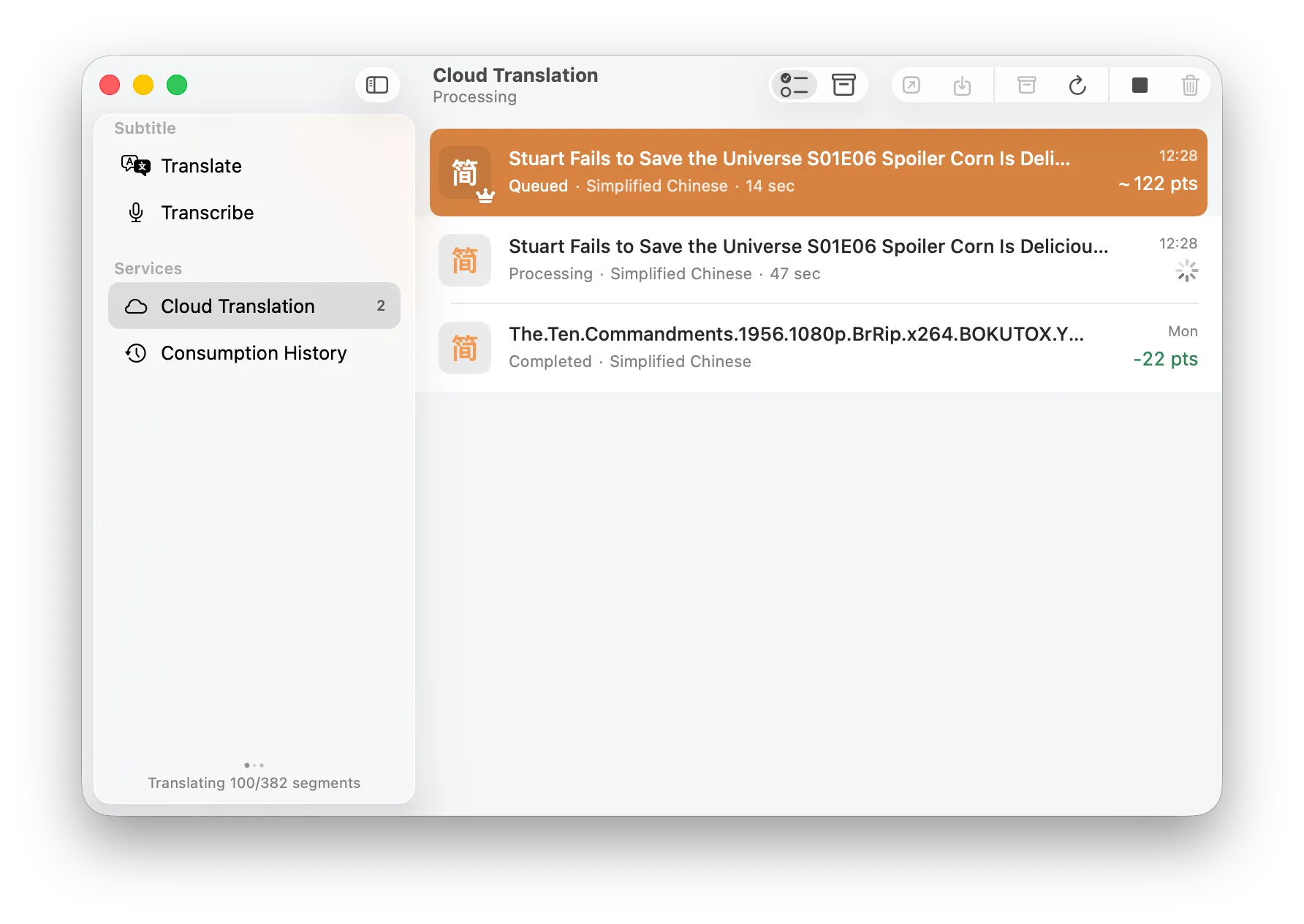The width and height of the screenshot is (1304, 924).
Task: Click the Completed status label
Action: click(550, 362)
